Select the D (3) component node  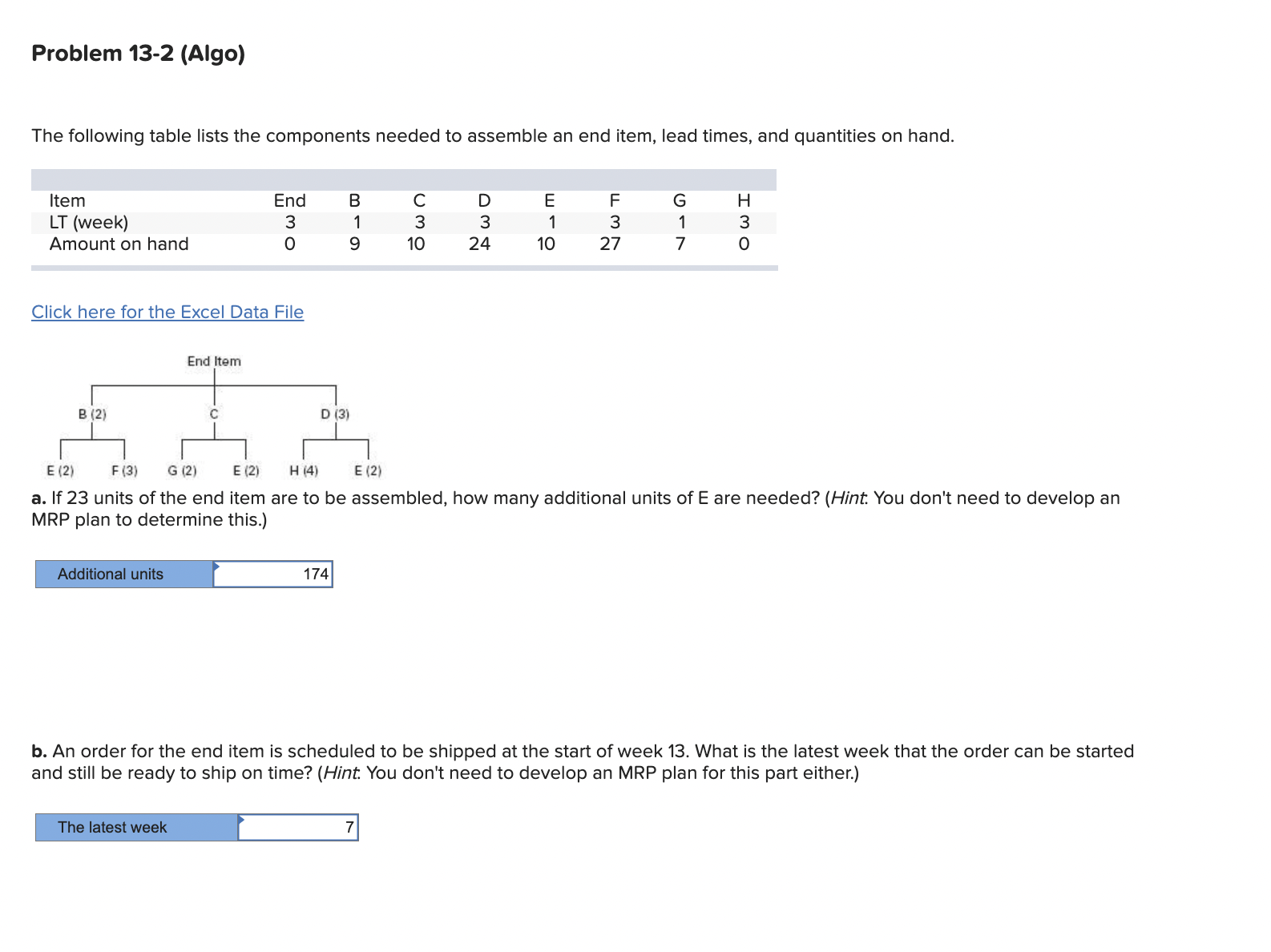point(335,415)
